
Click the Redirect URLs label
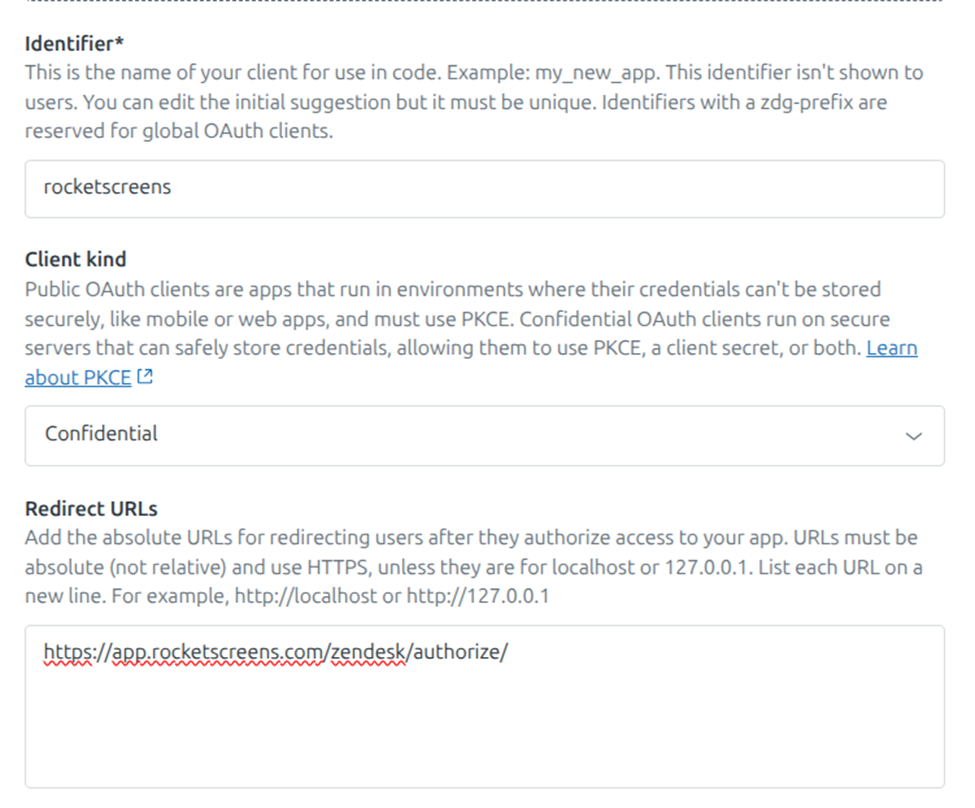pos(91,508)
